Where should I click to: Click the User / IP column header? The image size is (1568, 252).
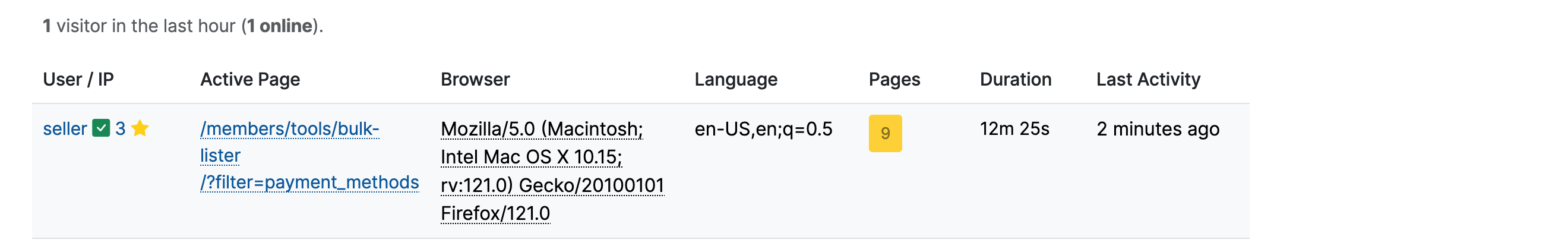pyautogui.click(x=78, y=80)
